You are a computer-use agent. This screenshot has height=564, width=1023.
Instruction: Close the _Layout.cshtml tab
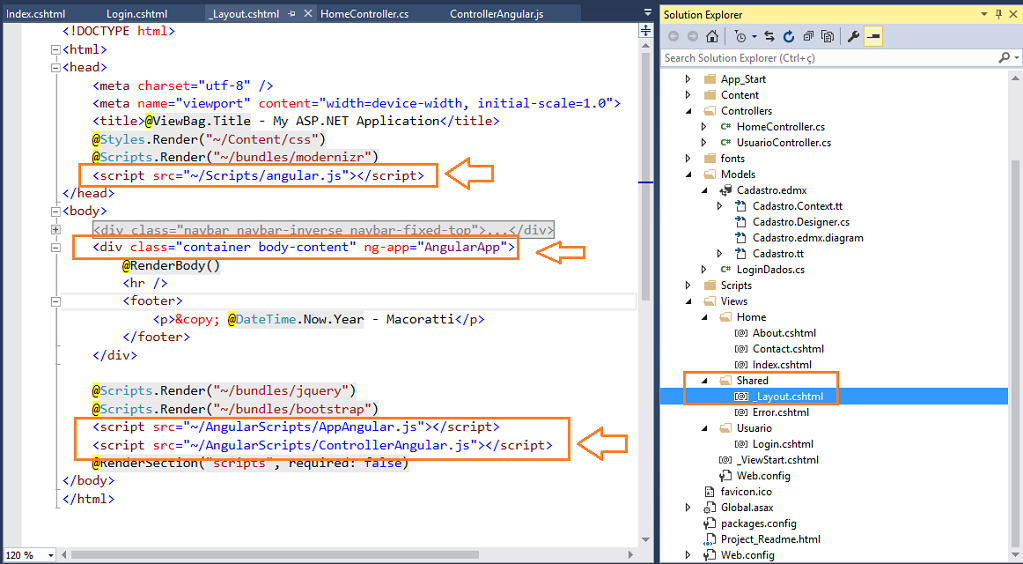pos(308,14)
